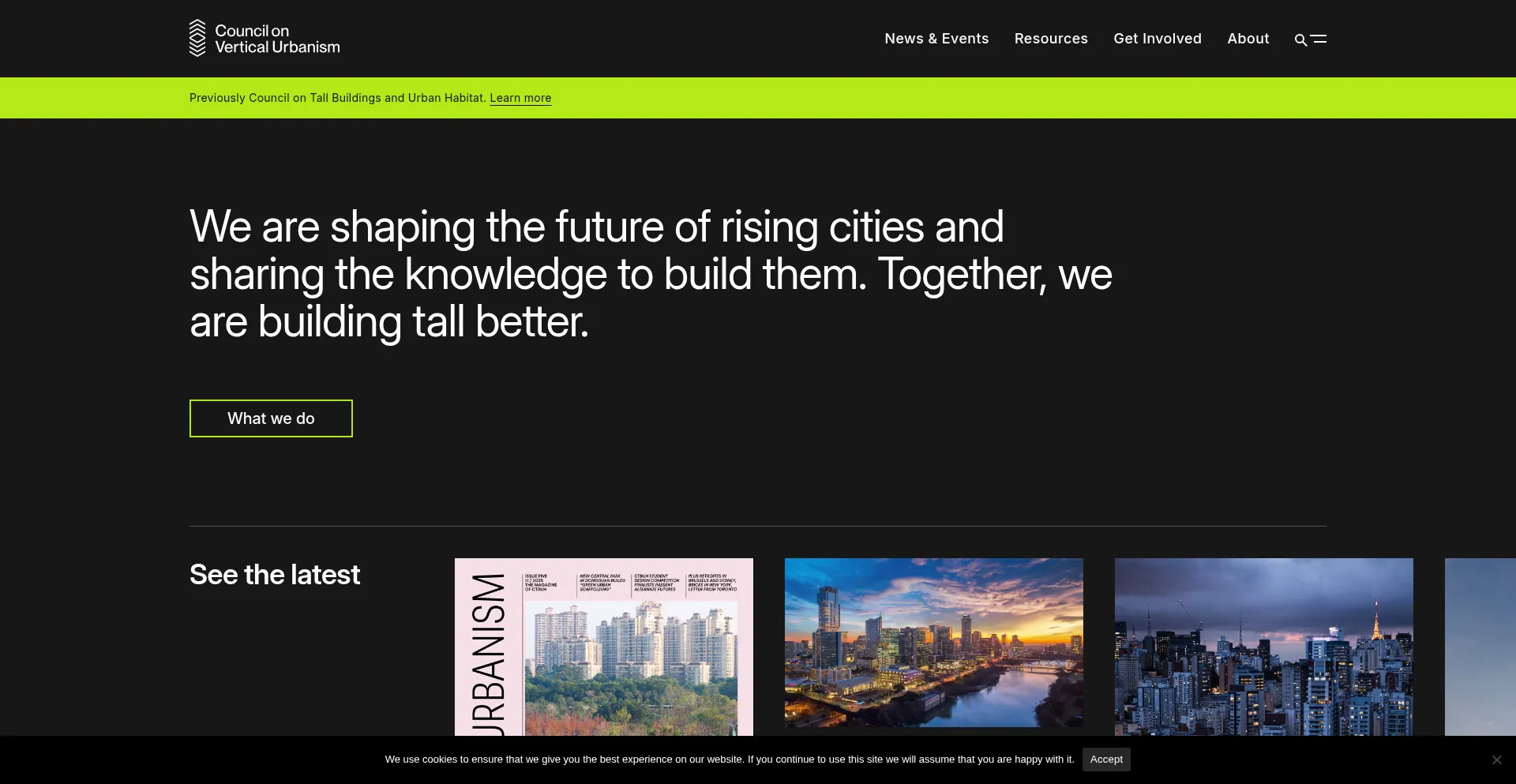The height and width of the screenshot is (784, 1516).
Task: Click the See the latest heading
Action: pos(274,574)
